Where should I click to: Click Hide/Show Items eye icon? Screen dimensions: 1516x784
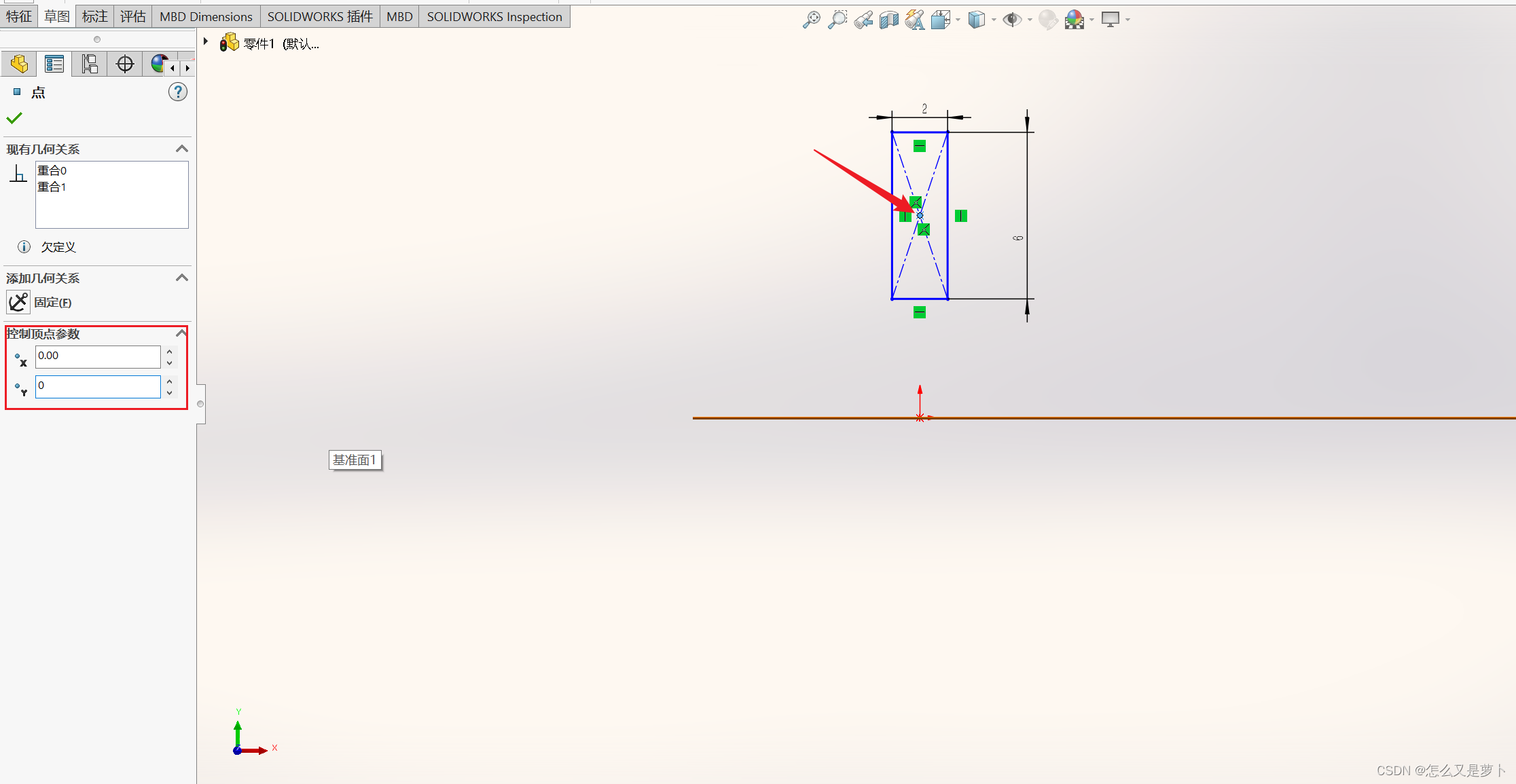1012,20
